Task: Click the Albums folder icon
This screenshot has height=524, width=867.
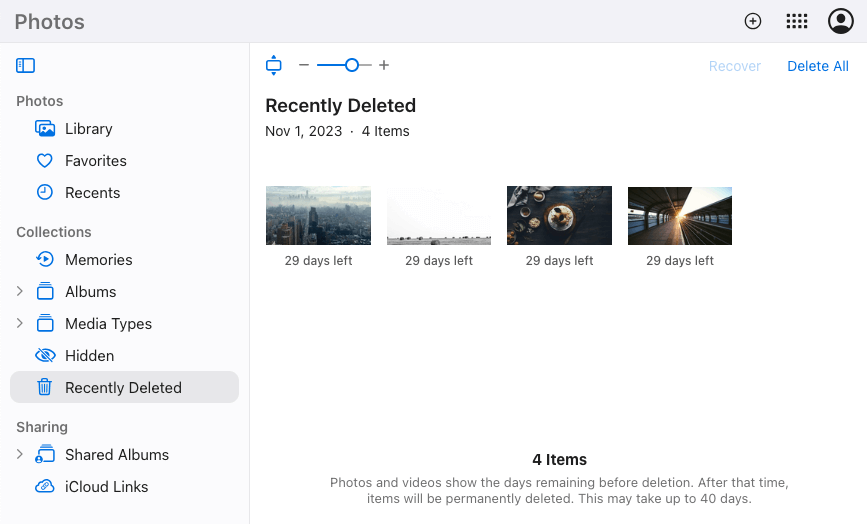Action: pos(45,291)
